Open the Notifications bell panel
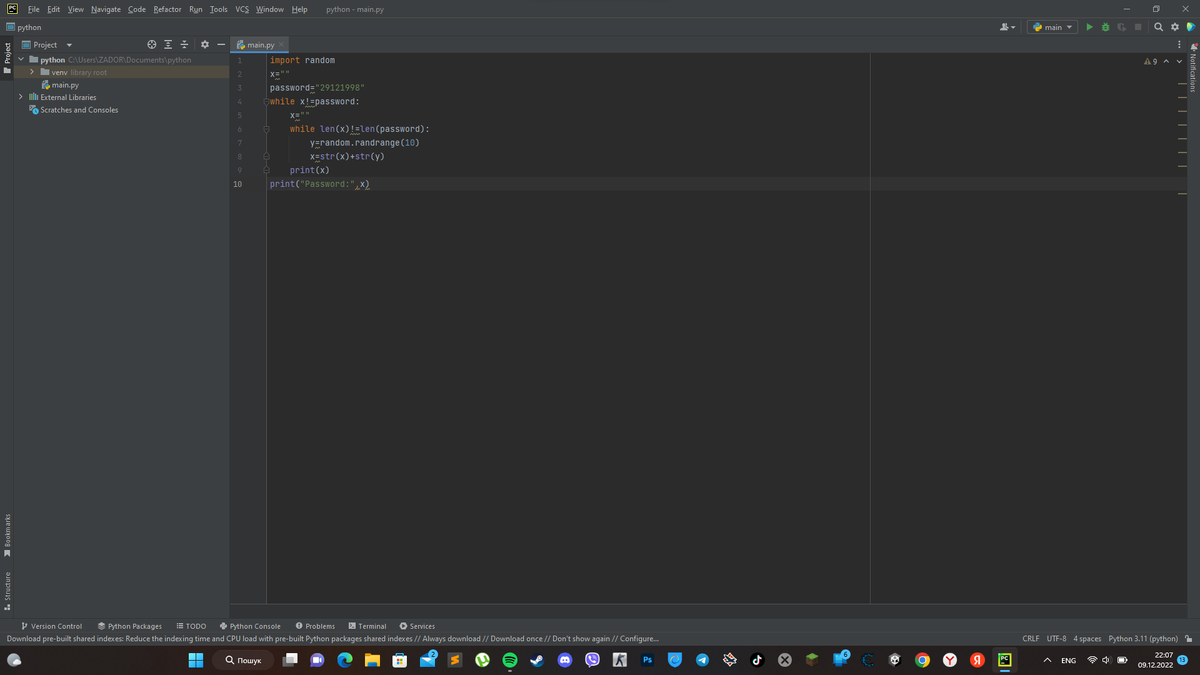The width and height of the screenshot is (1200, 675). pyautogui.click(x=1193, y=67)
